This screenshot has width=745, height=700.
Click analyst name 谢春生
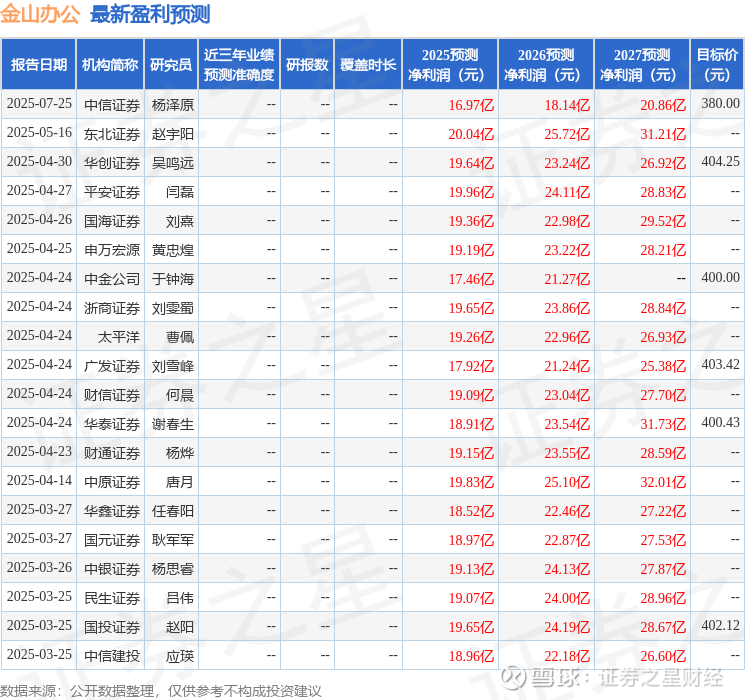172,424
